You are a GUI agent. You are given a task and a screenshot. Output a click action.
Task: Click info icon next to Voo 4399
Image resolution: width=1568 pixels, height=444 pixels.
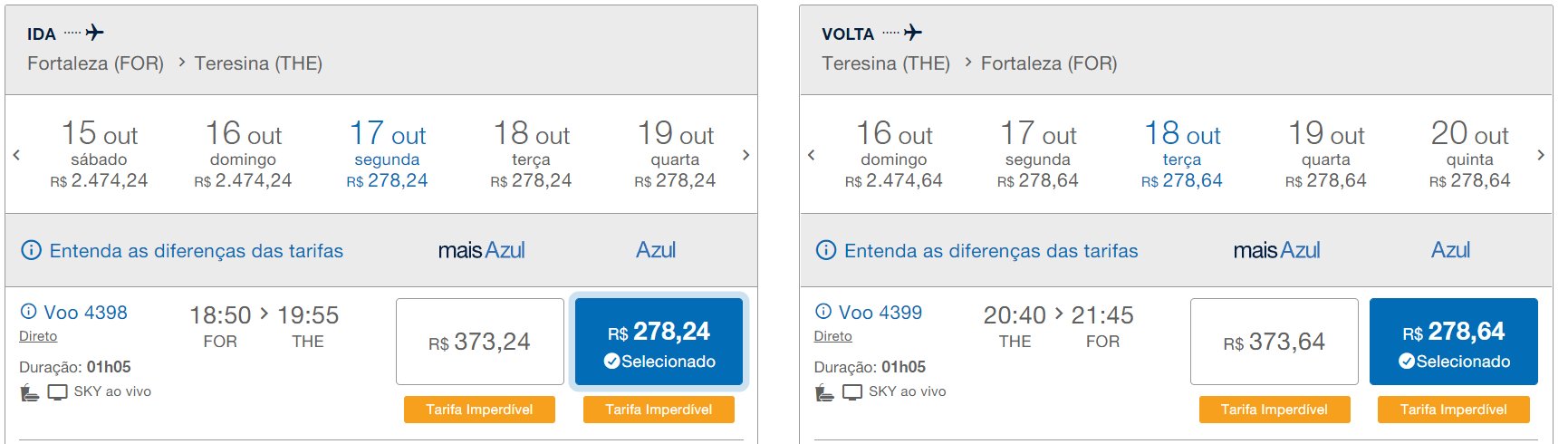pos(823,312)
